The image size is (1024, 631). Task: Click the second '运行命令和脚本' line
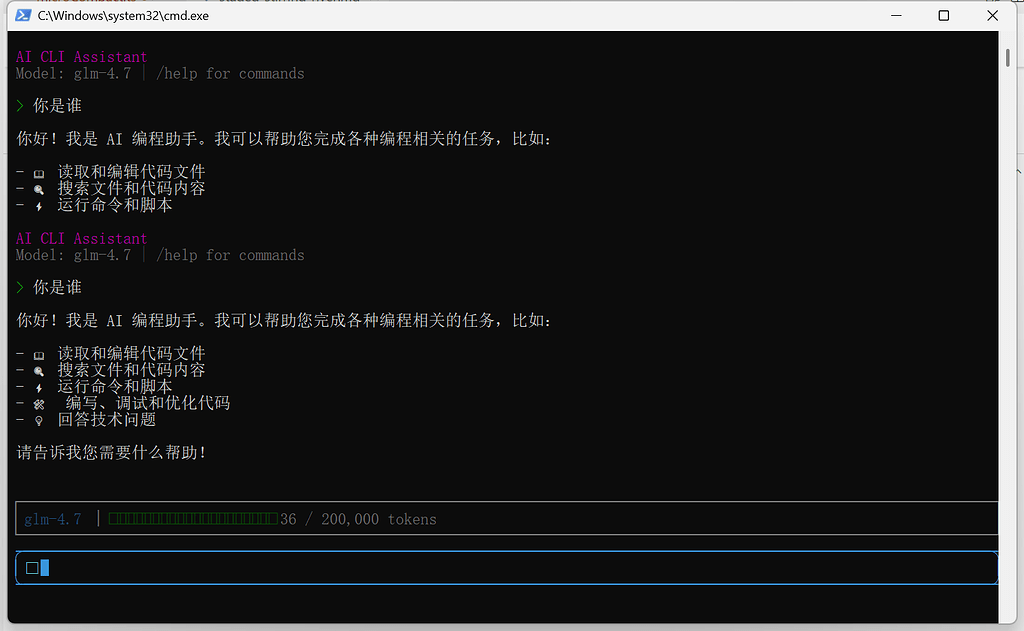click(x=115, y=386)
